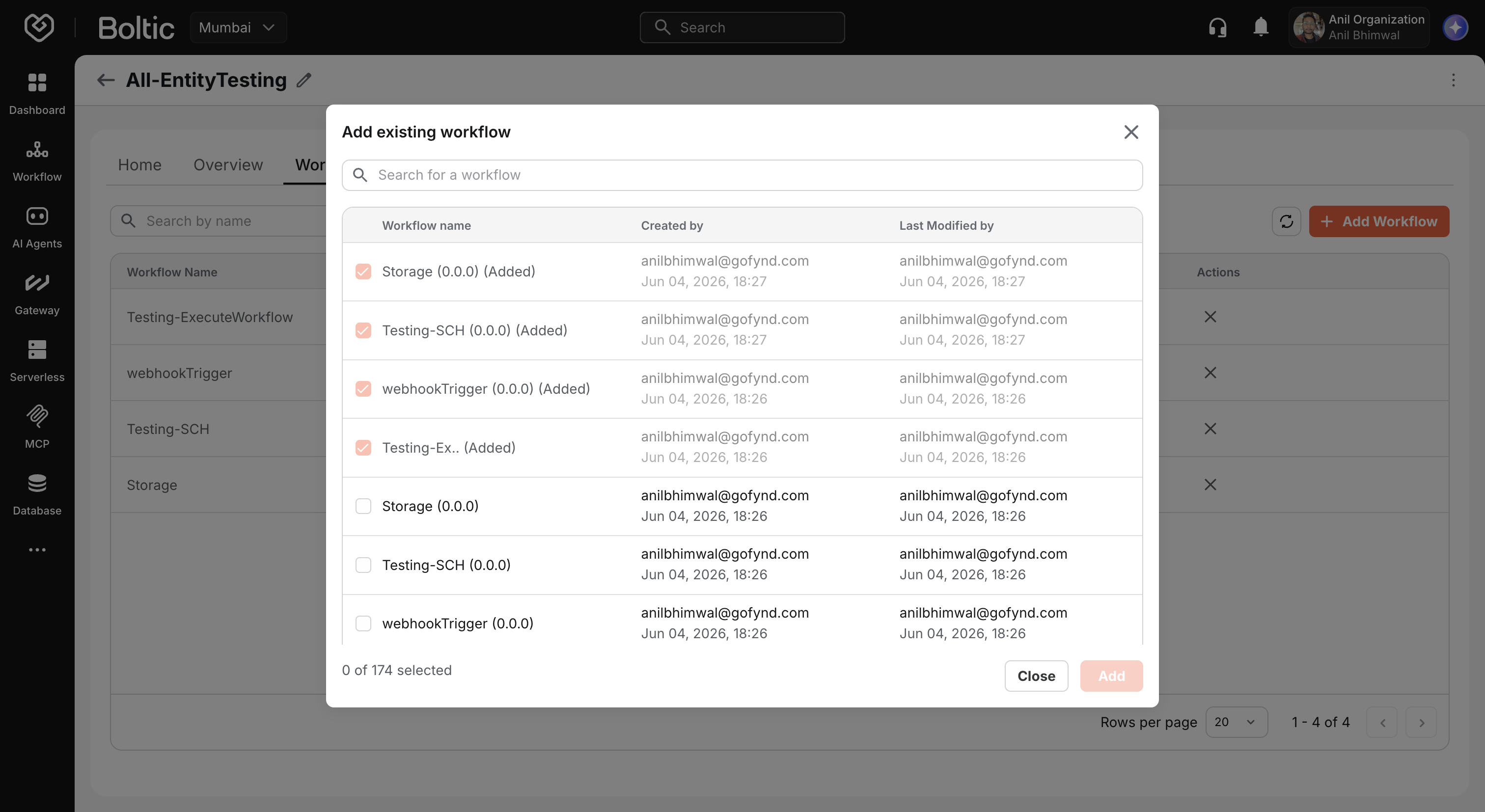Click the '1 - 4 of 4' pagination text
Image resolution: width=1485 pixels, height=812 pixels.
pyautogui.click(x=1320, y=722)
